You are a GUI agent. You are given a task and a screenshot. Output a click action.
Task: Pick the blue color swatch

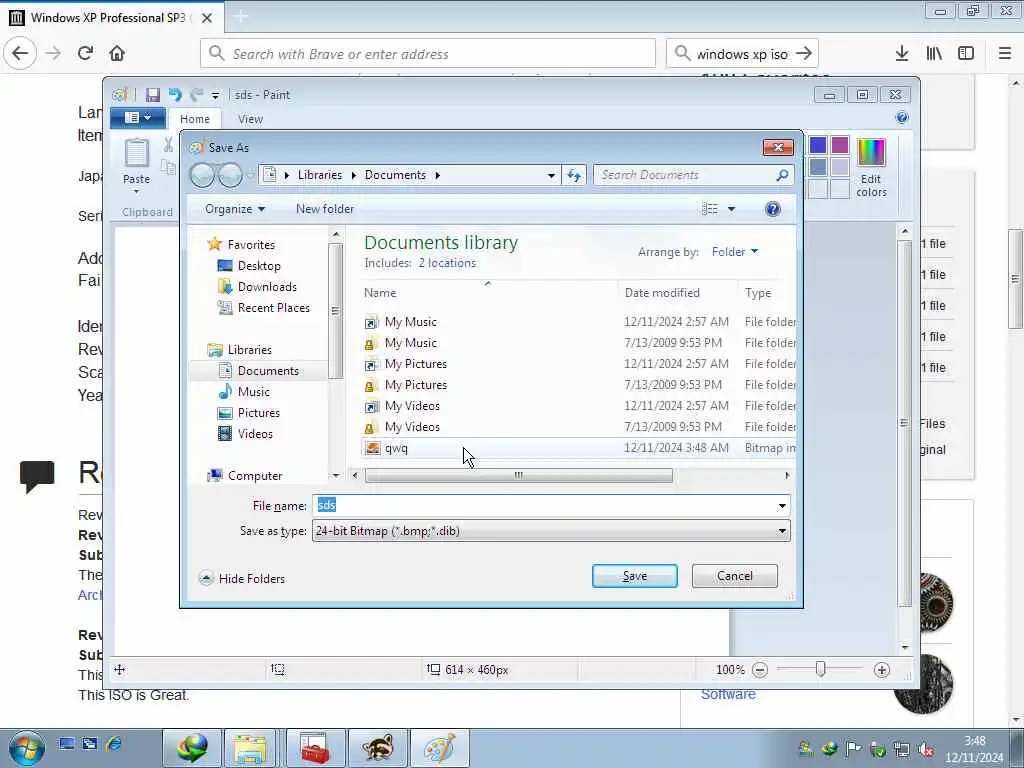tap(818, 145)
